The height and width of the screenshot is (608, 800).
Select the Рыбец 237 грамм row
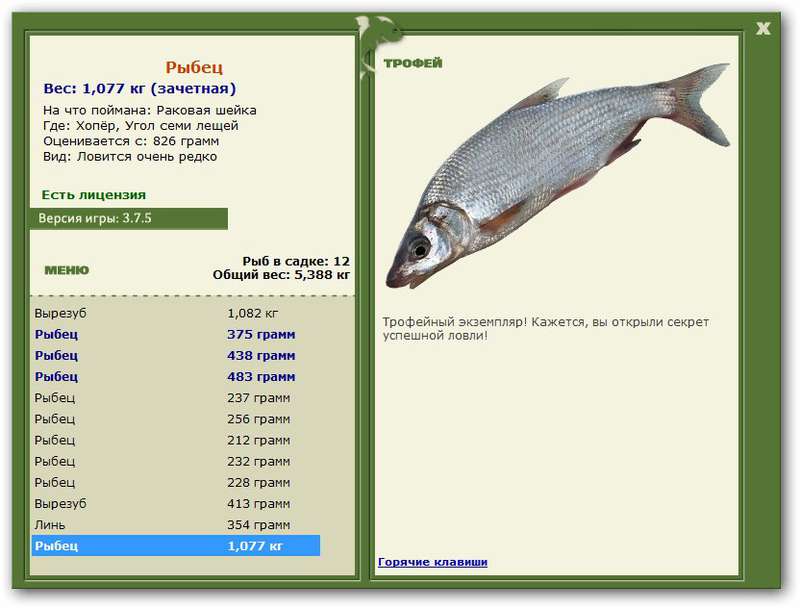click(x=176, y=398)
